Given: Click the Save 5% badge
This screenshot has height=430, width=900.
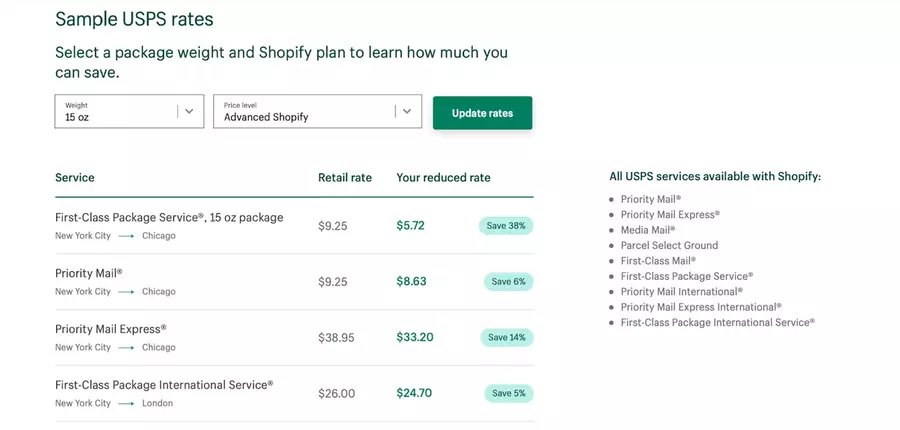Looking at the screenshot, I should click(509, 394).
